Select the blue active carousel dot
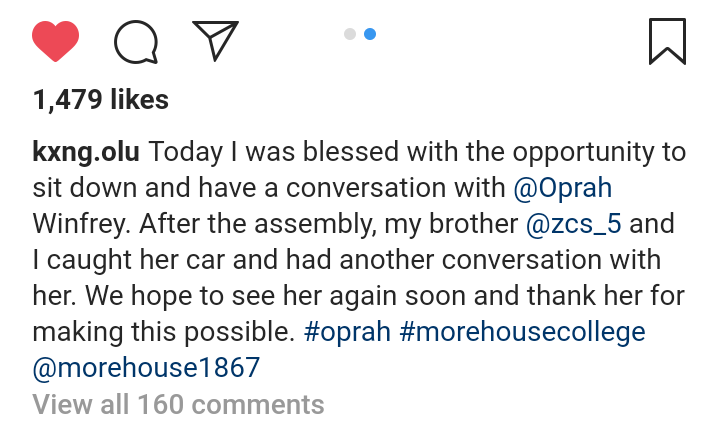 tap(370, 34)
